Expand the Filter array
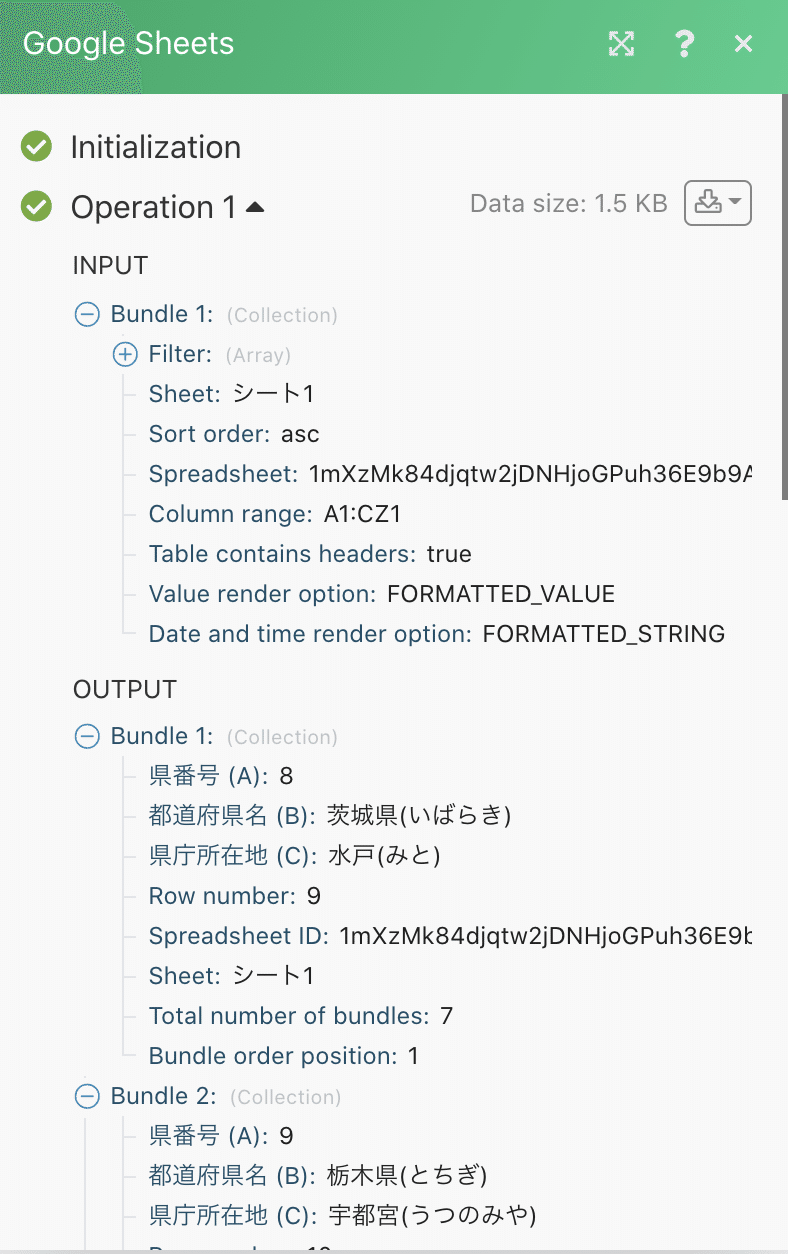Viewport: 788px width, 1254px height. 125,354
